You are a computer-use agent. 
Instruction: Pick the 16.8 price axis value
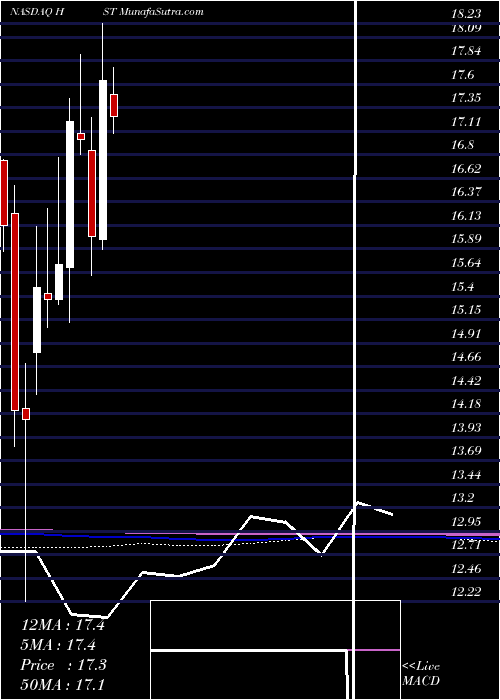[462, 145]
